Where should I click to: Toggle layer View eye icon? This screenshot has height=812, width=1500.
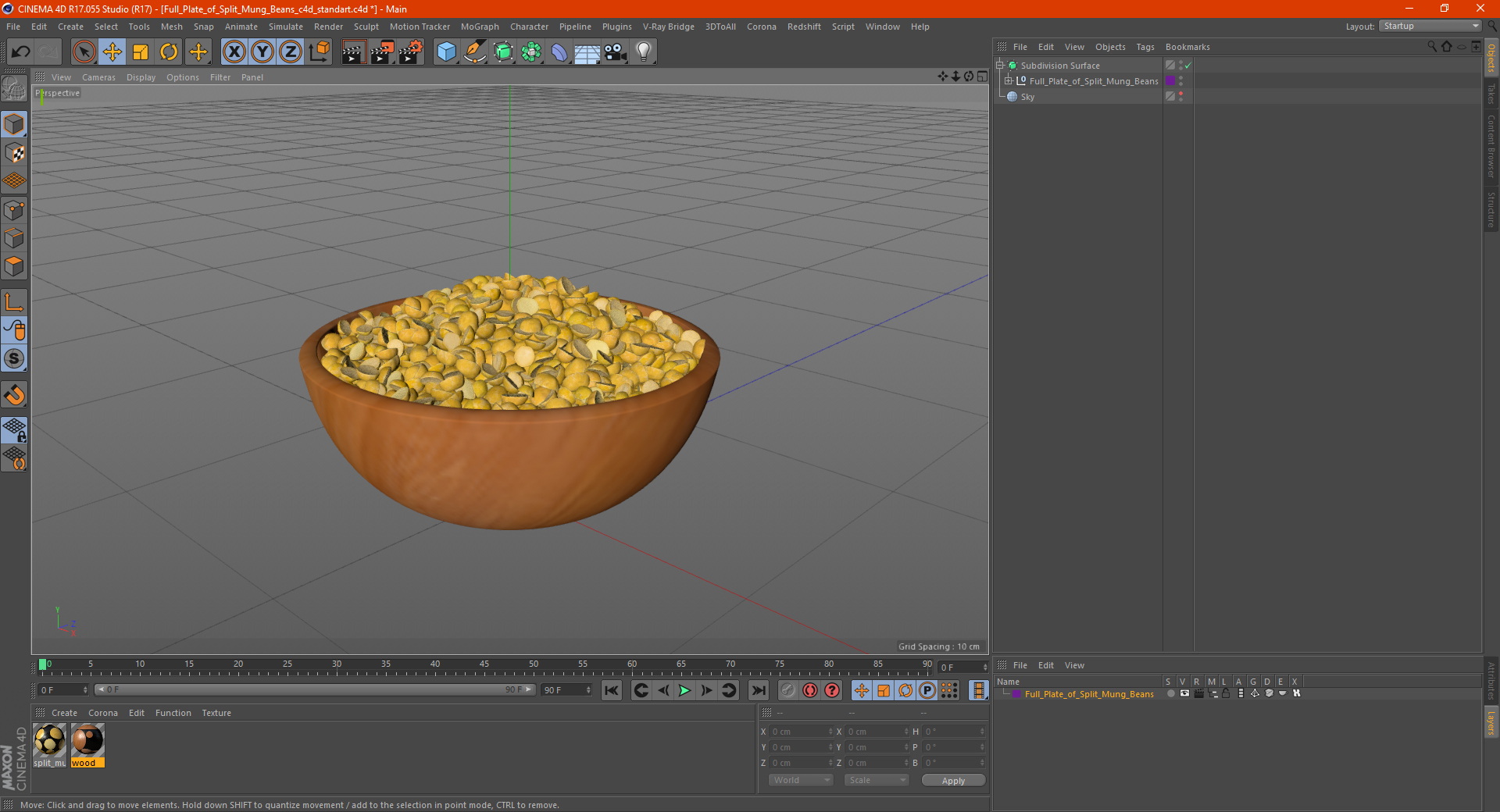1184,693
